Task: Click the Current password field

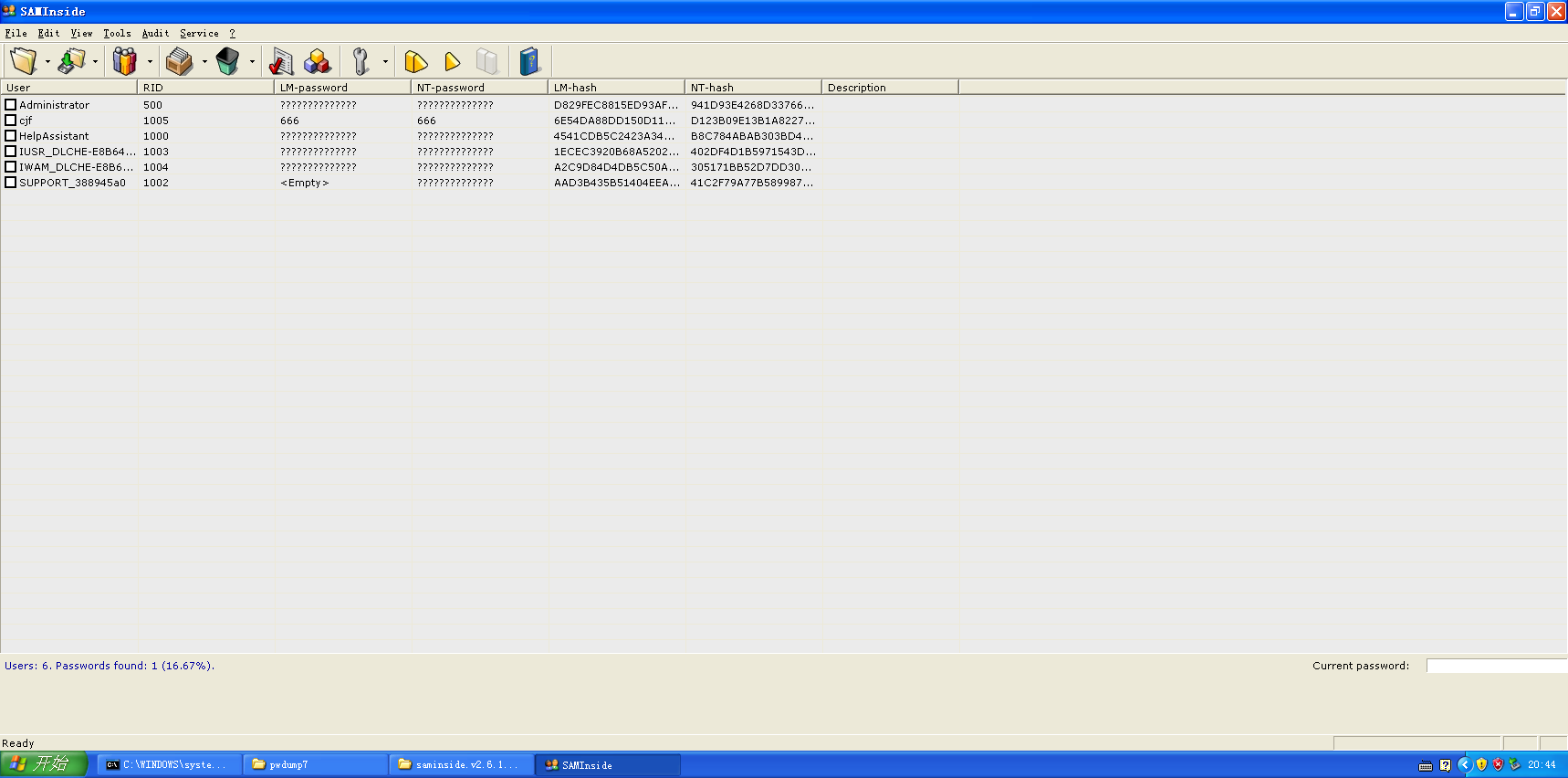Action: click(1497, 666)
